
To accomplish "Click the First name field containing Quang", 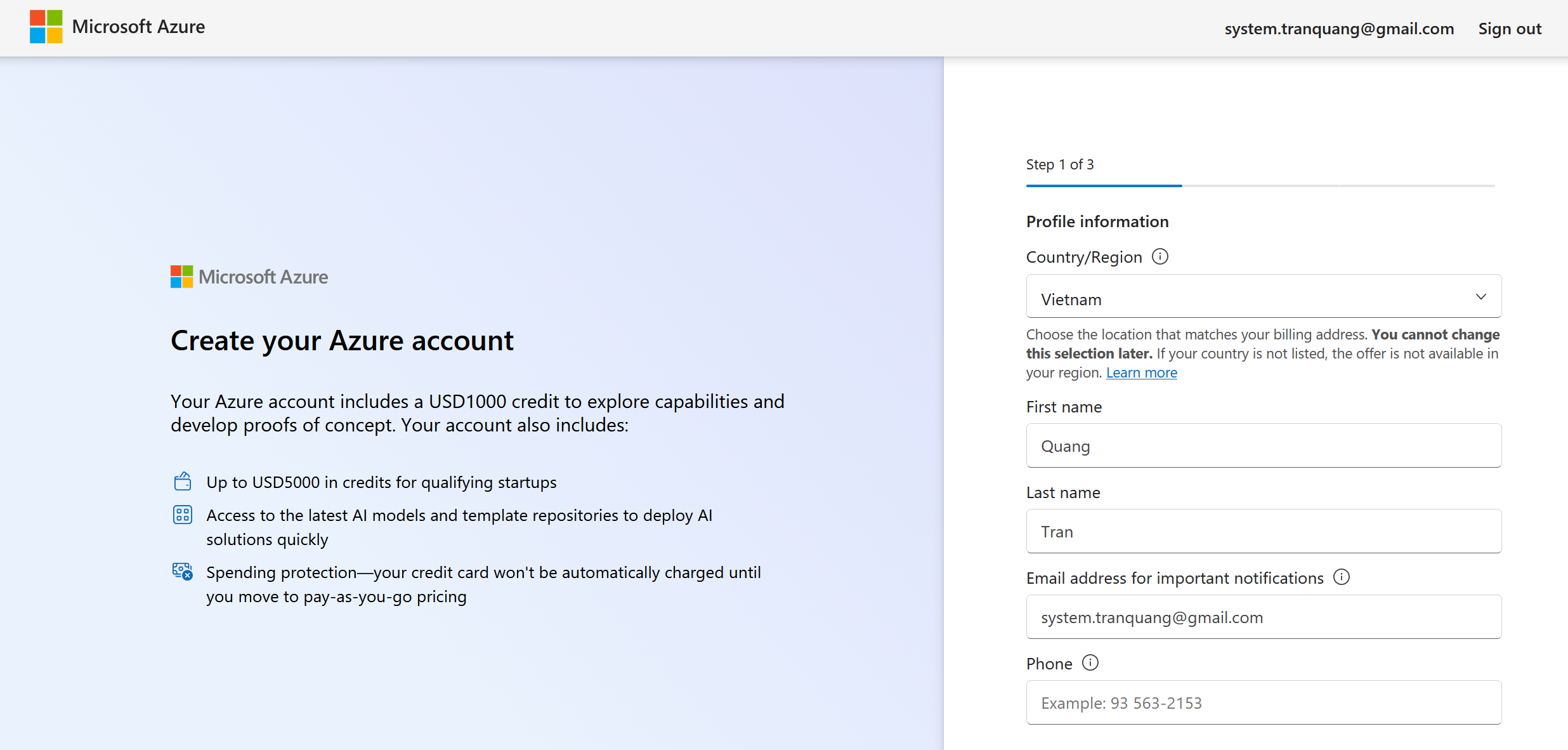I will point(1264,445).
